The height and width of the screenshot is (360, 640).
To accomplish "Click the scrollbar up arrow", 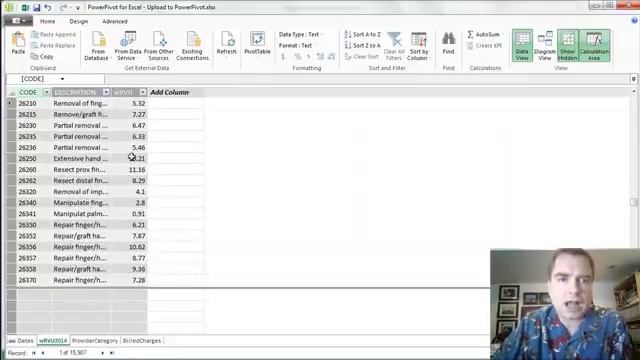I will [633, 91].
